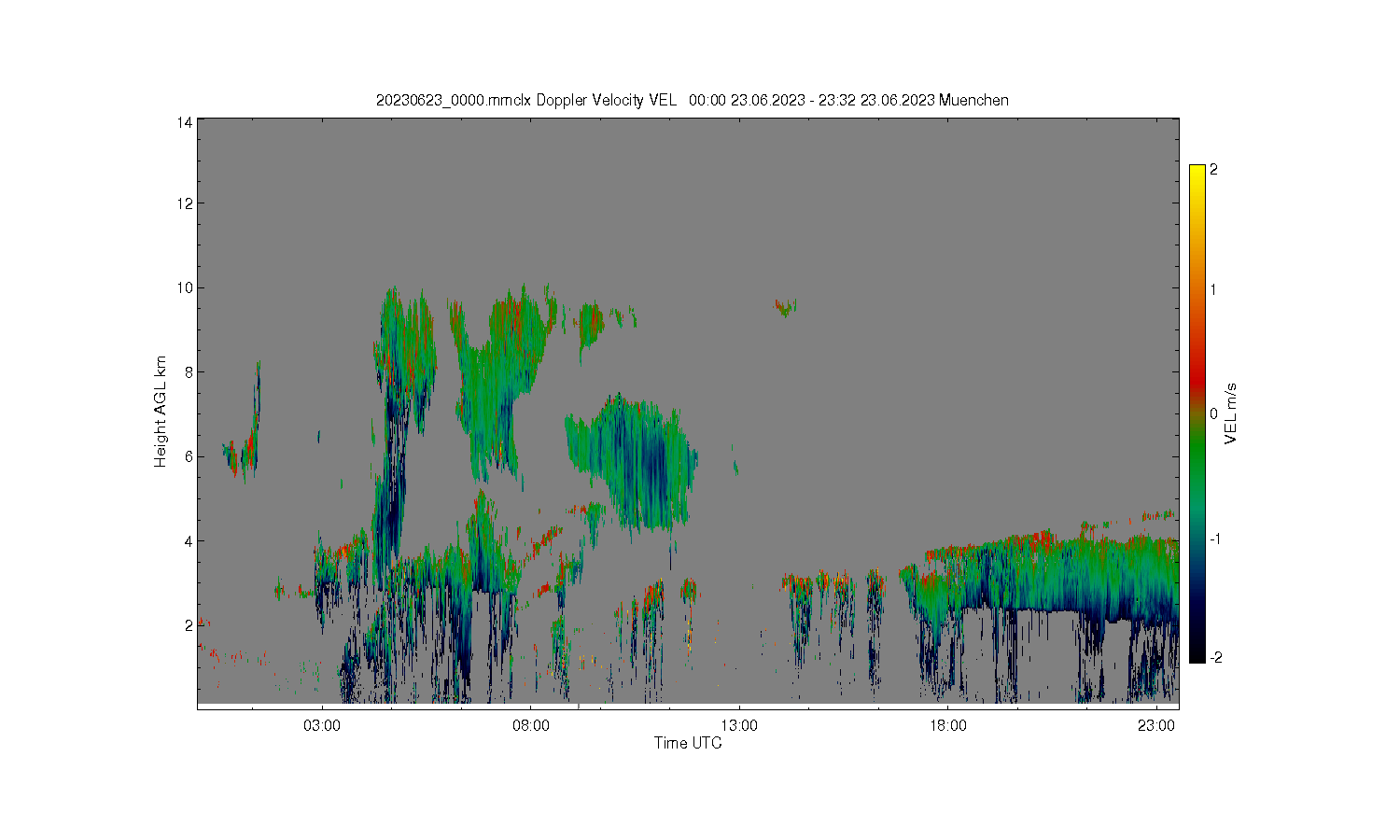Click the colorbar label -2
Screen dimensions: 1400x840
point(1215,658)
